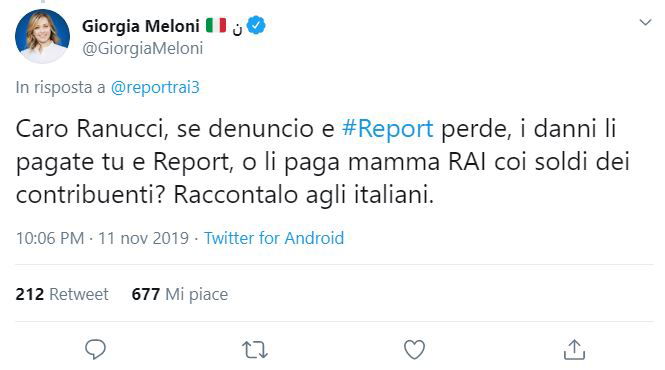The width and height of the screenshot is (665, 370).
Task: View the 677 Mi piace list
Action: [x=180, y=294]
